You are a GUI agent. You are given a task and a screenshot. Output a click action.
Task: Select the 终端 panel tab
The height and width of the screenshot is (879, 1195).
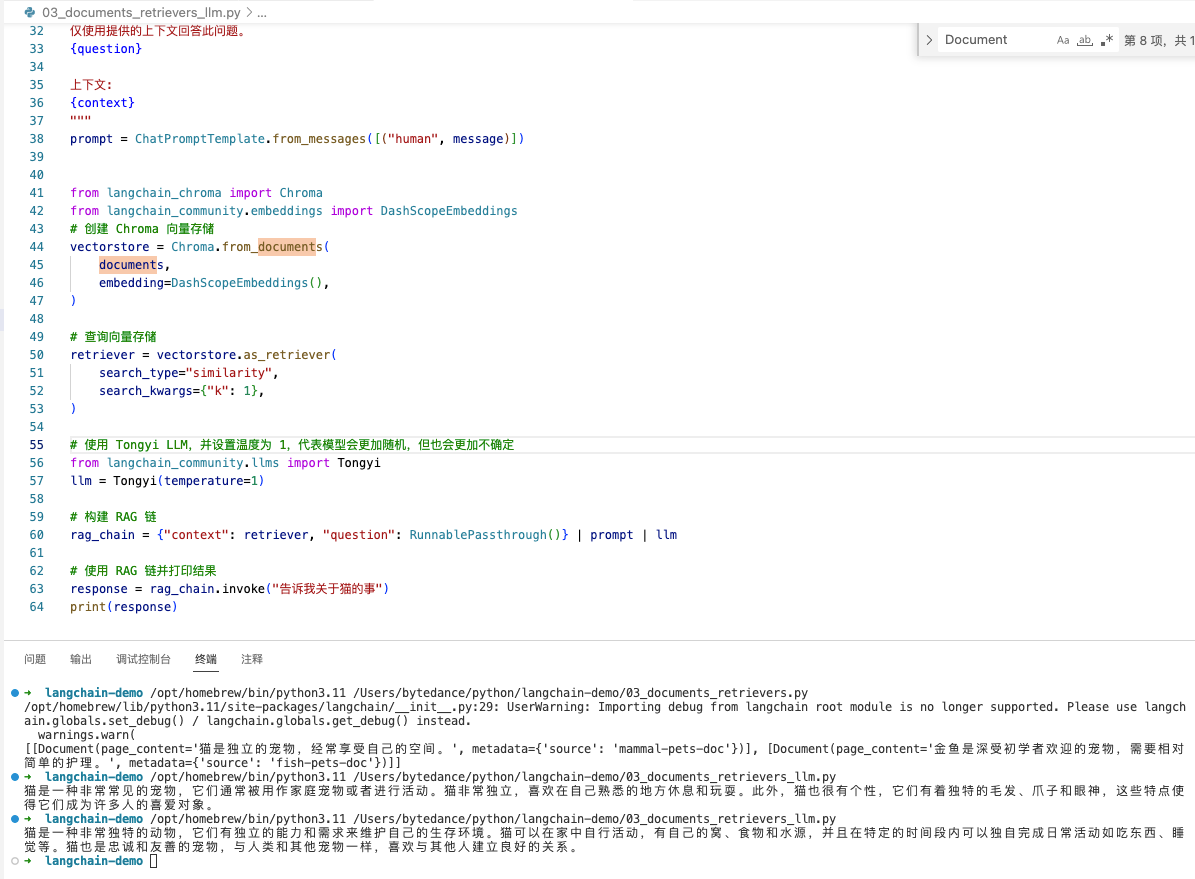tap(206, 659)
